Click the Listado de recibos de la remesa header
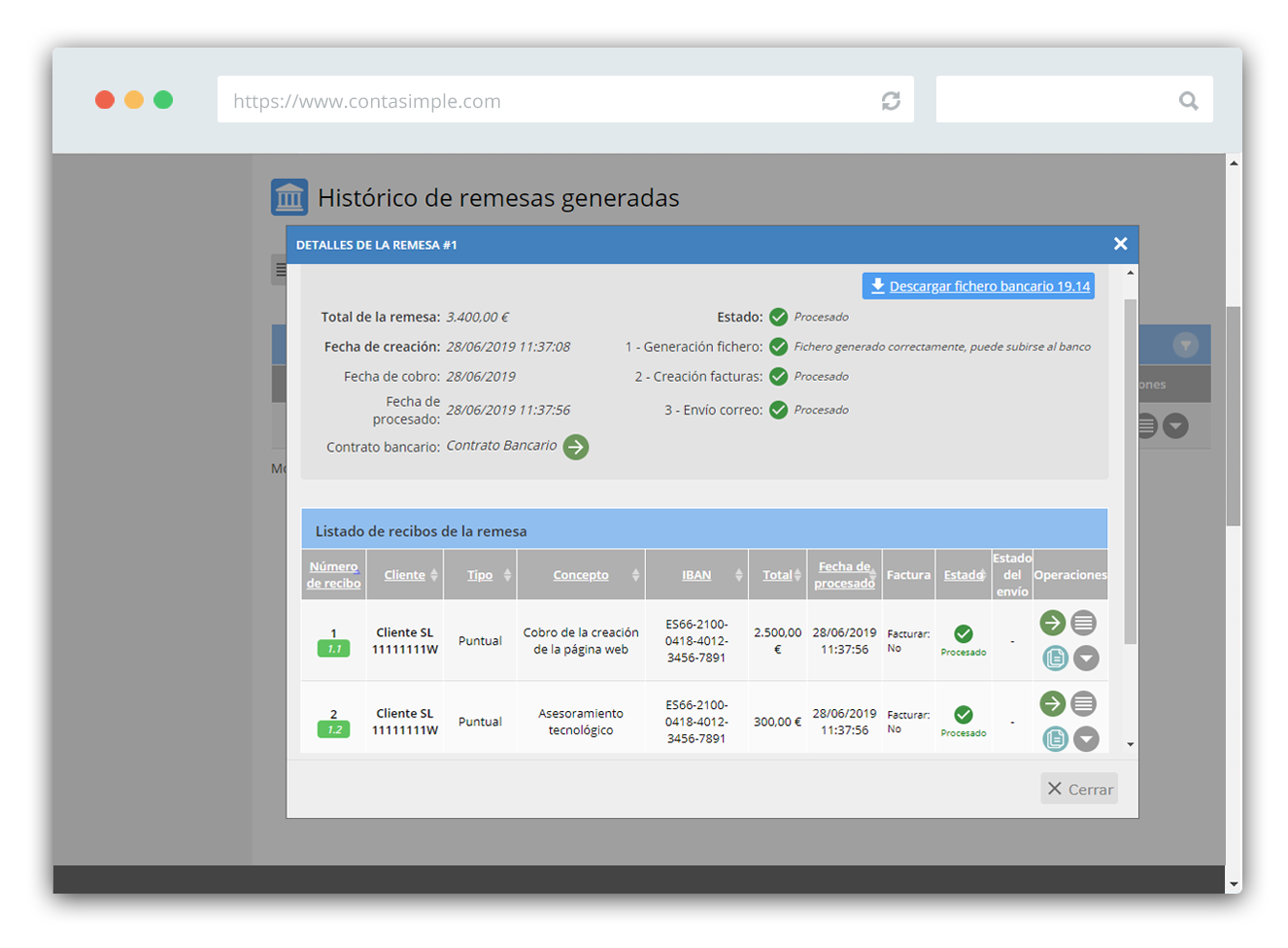The height and width of the screenshot is (948, 1288). tap(704, 530)
